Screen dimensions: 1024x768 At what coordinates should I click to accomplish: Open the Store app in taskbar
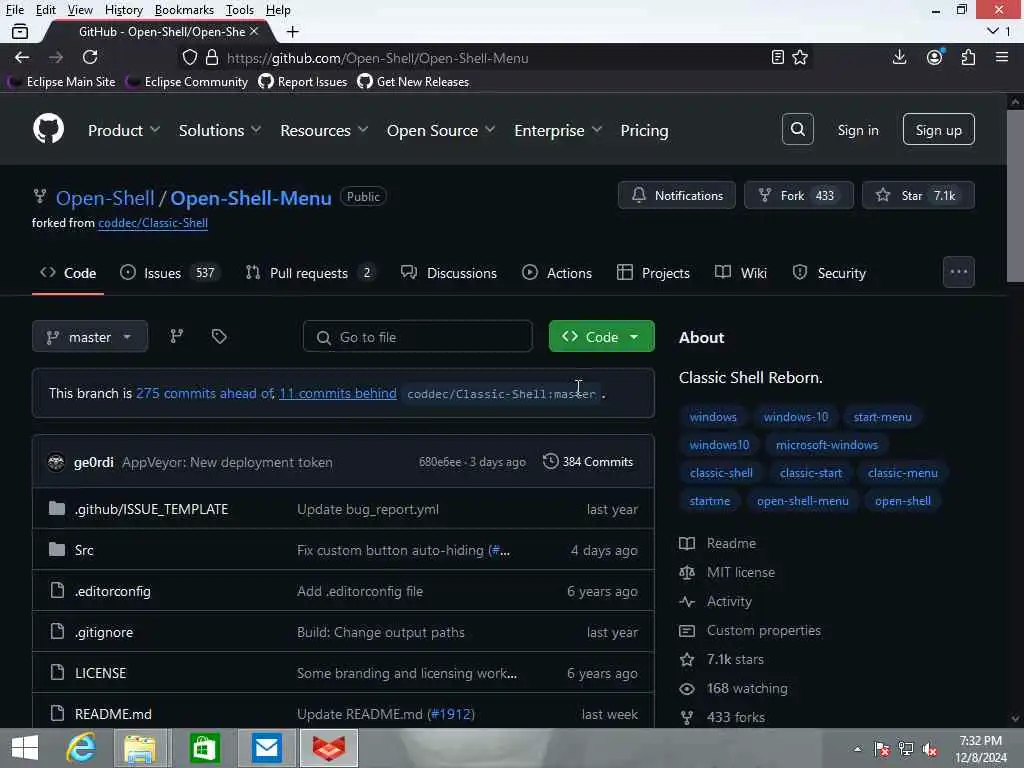pos(204,748)
